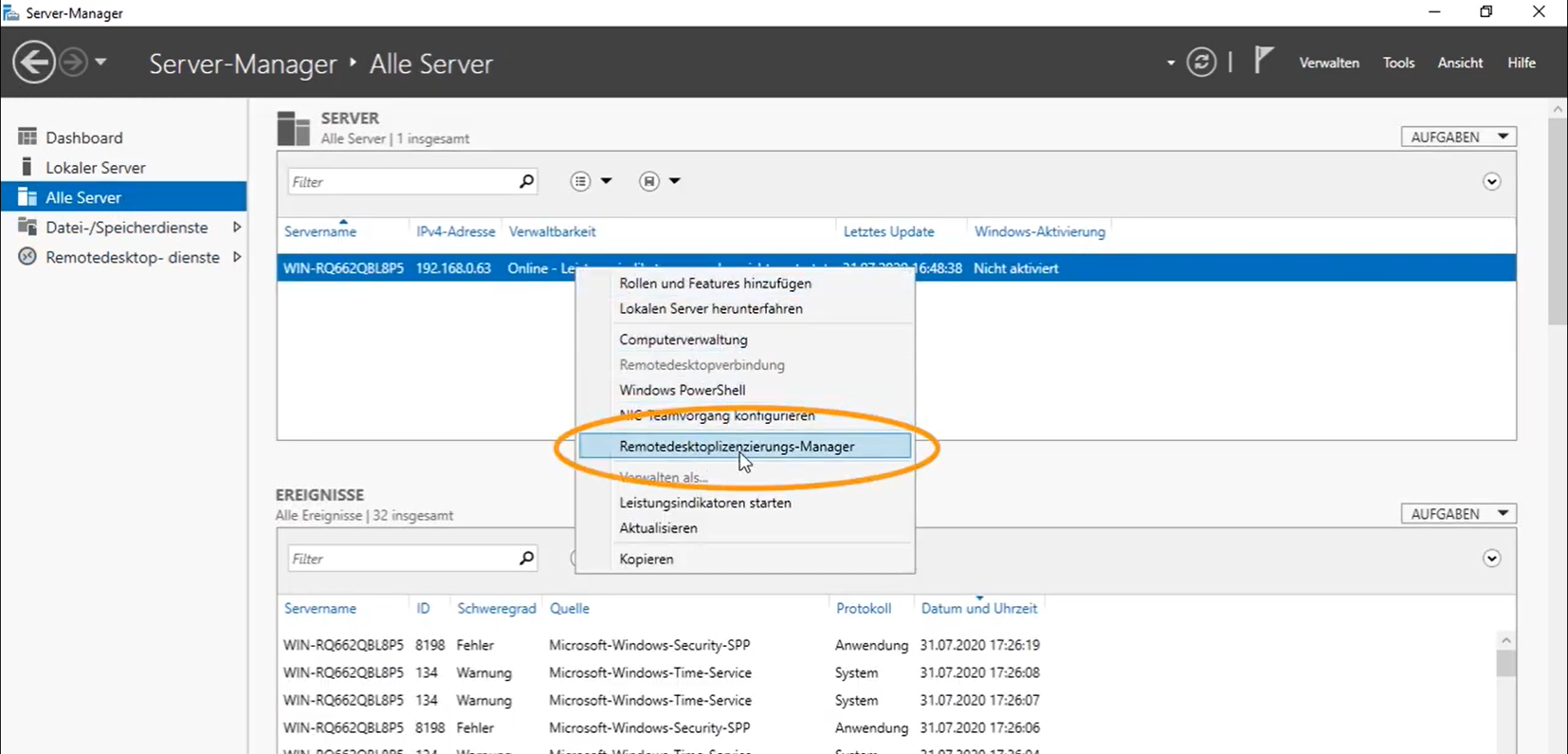The image size is (1568, 754).
Task: Select the Lokaler Server icon
Action: 27,167
